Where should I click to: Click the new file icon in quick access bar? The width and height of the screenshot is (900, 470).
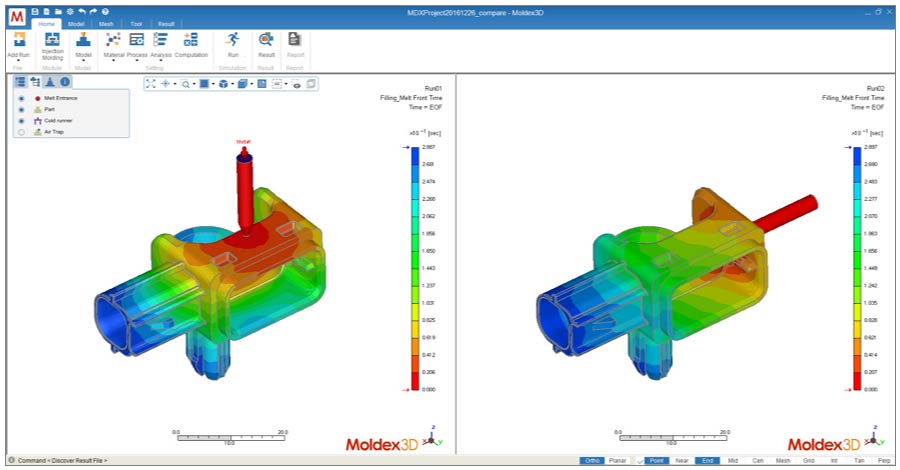pos(46,11)
